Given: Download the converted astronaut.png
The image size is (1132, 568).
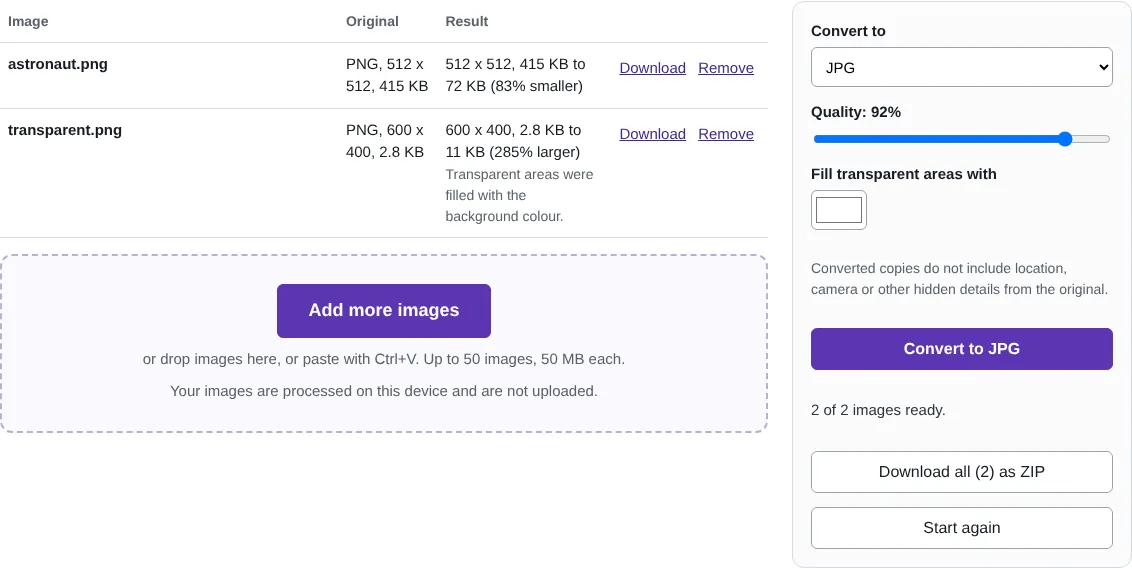Looking at the screenshot, I should coord(652,68).
